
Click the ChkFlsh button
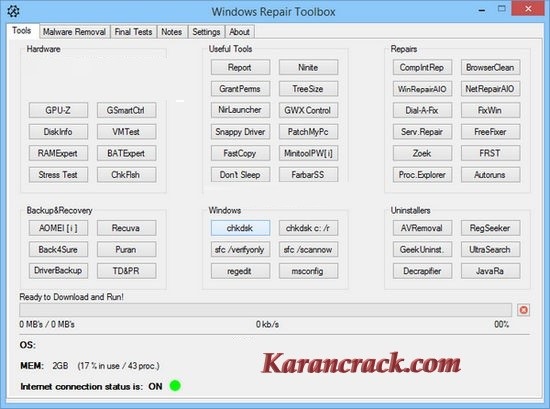(x=126, y=175)
